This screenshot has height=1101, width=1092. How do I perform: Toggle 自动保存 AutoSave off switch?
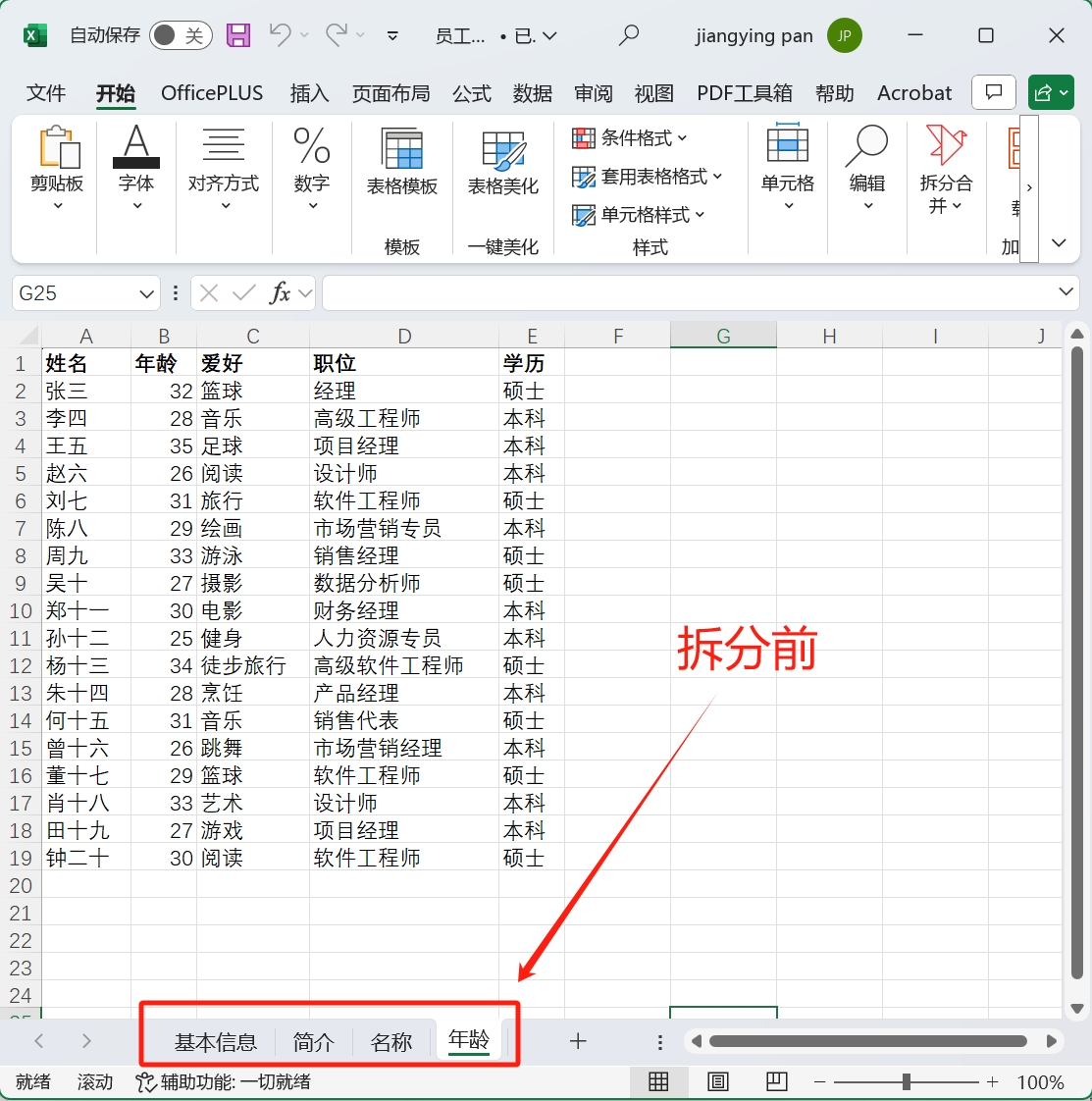181,34
